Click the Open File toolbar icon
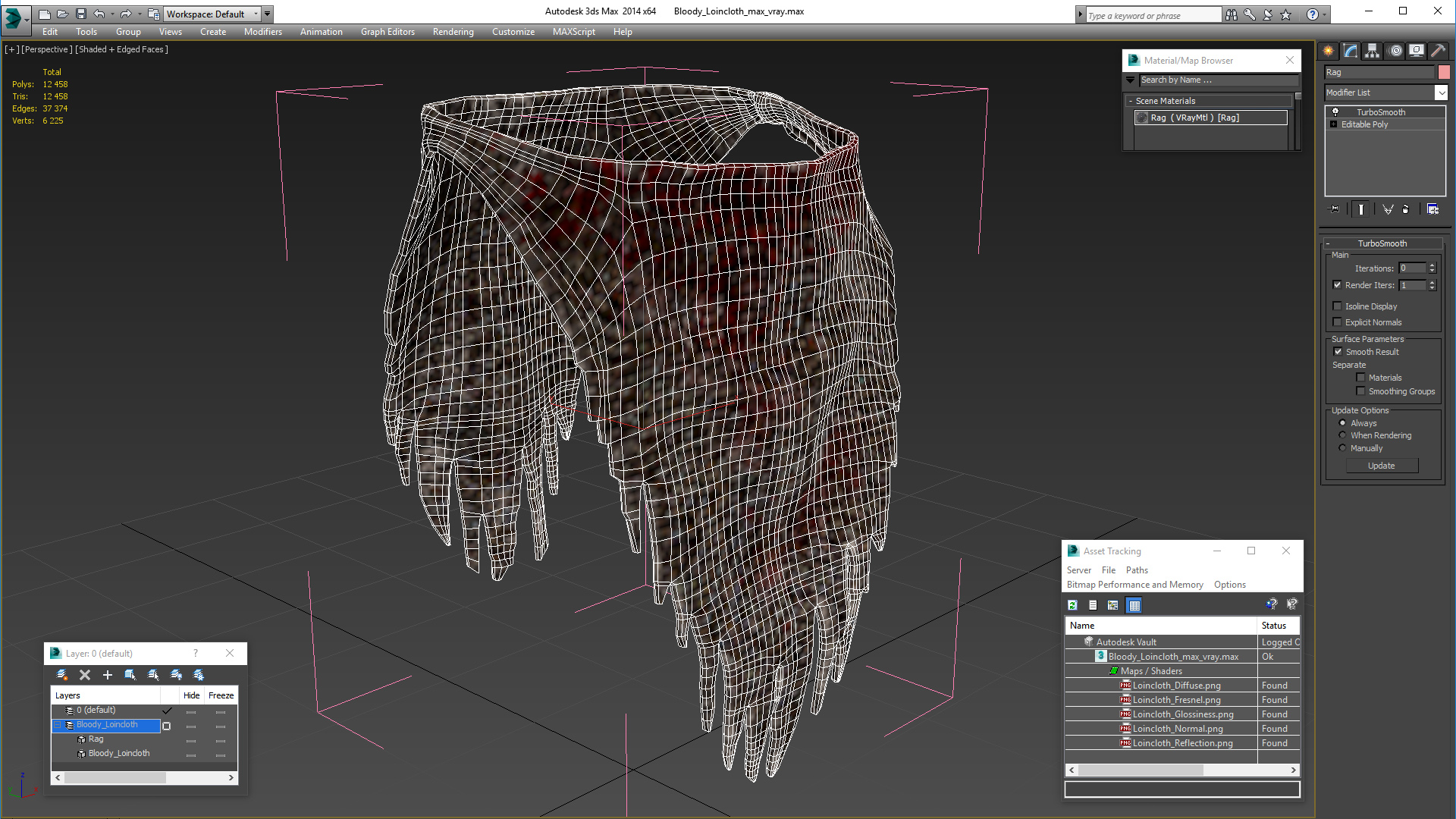Image resolution: width=1456 pixels, height=819 pixels. 62,14
